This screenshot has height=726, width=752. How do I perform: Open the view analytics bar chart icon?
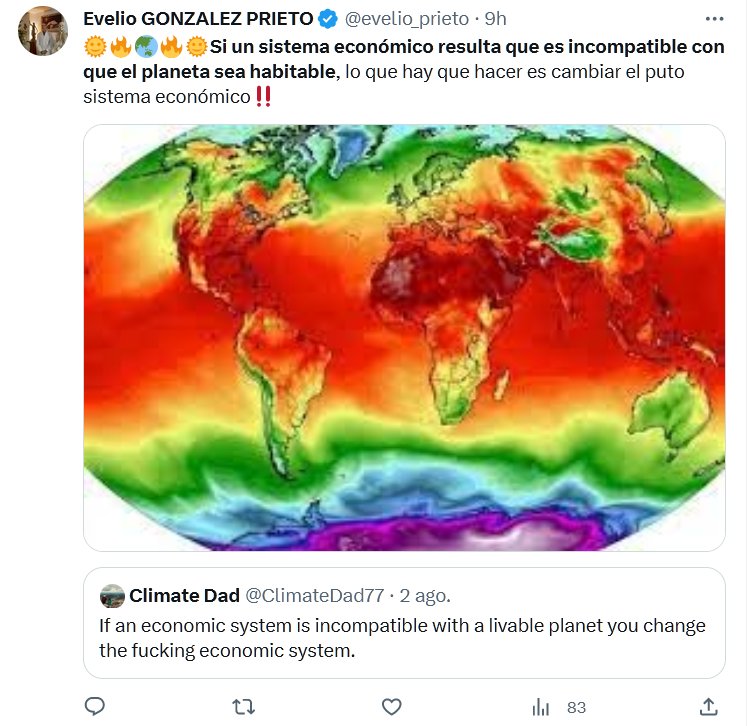click(x=541, y=706)
